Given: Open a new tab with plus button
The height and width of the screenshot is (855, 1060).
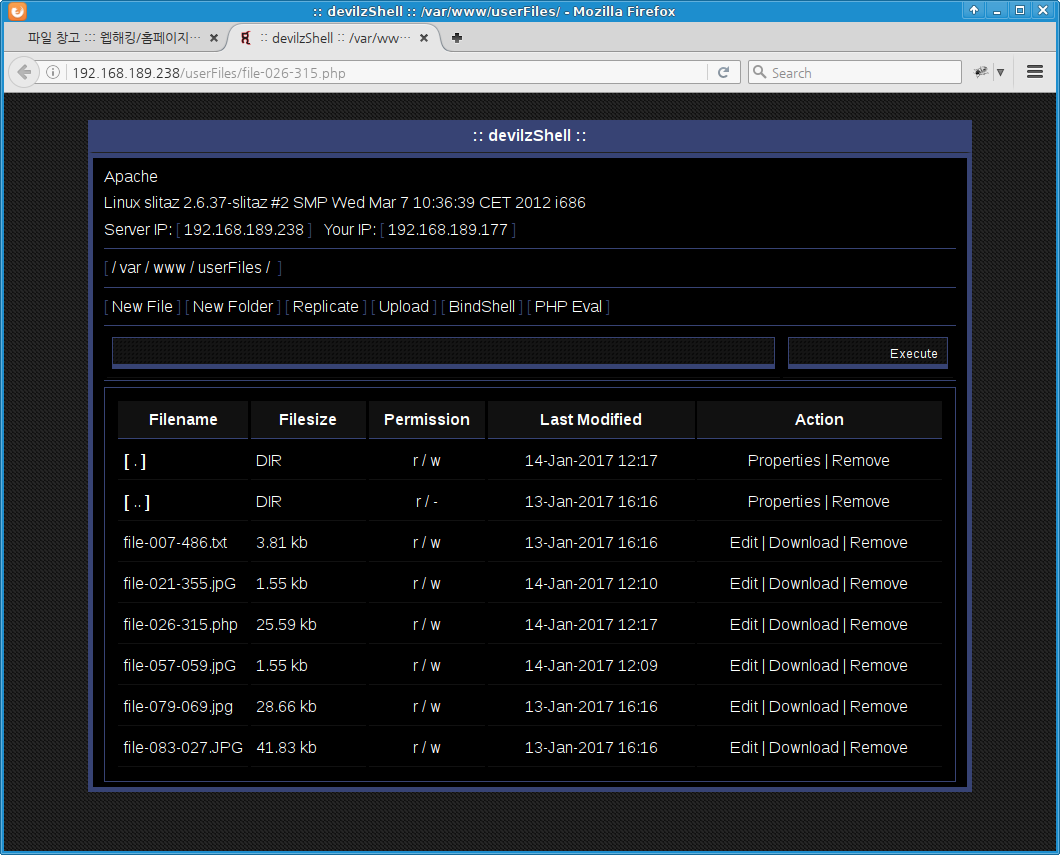Looking at the screenshot, I should (x=457, y=38).
